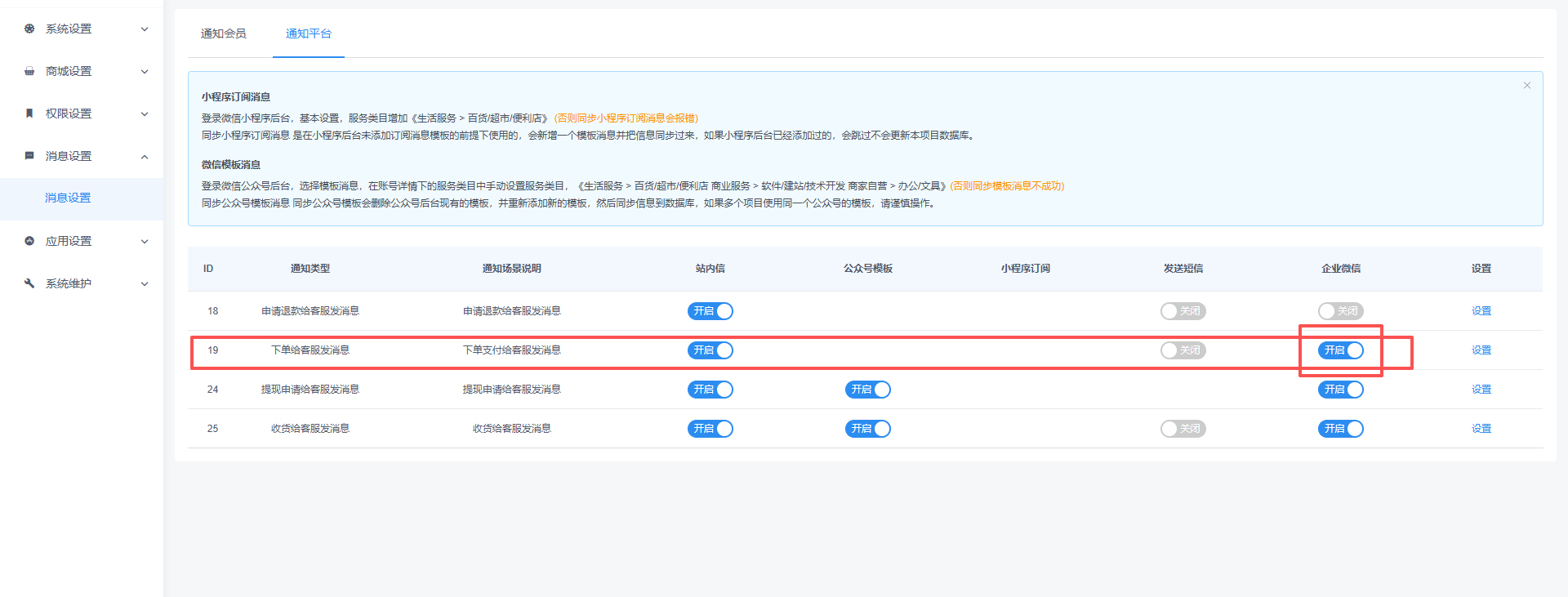Toggle 站内信 switch for row 18
The height and width of the screenshot is (597, 1568).
click(710, 311)
